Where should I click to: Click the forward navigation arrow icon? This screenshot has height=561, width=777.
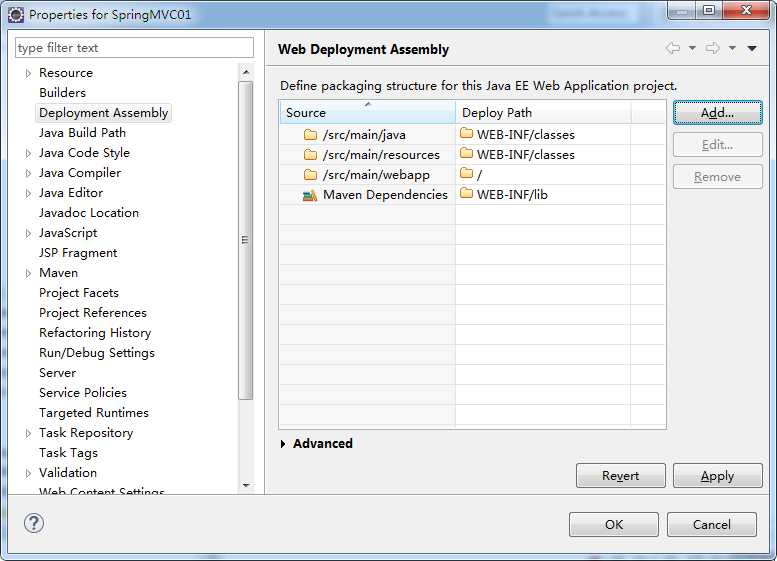[712, 48]
